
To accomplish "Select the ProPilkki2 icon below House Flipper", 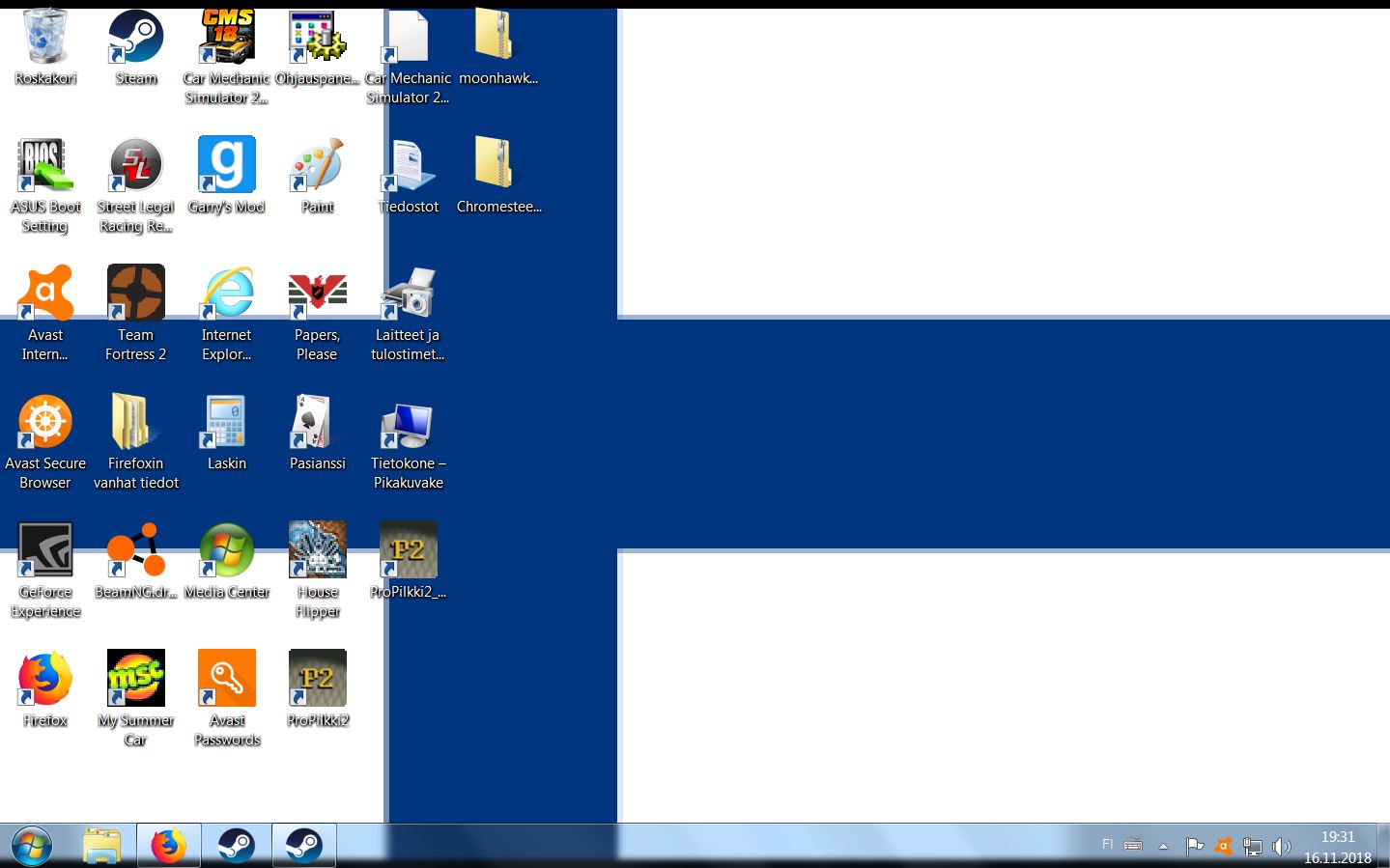I will [318, 690].
